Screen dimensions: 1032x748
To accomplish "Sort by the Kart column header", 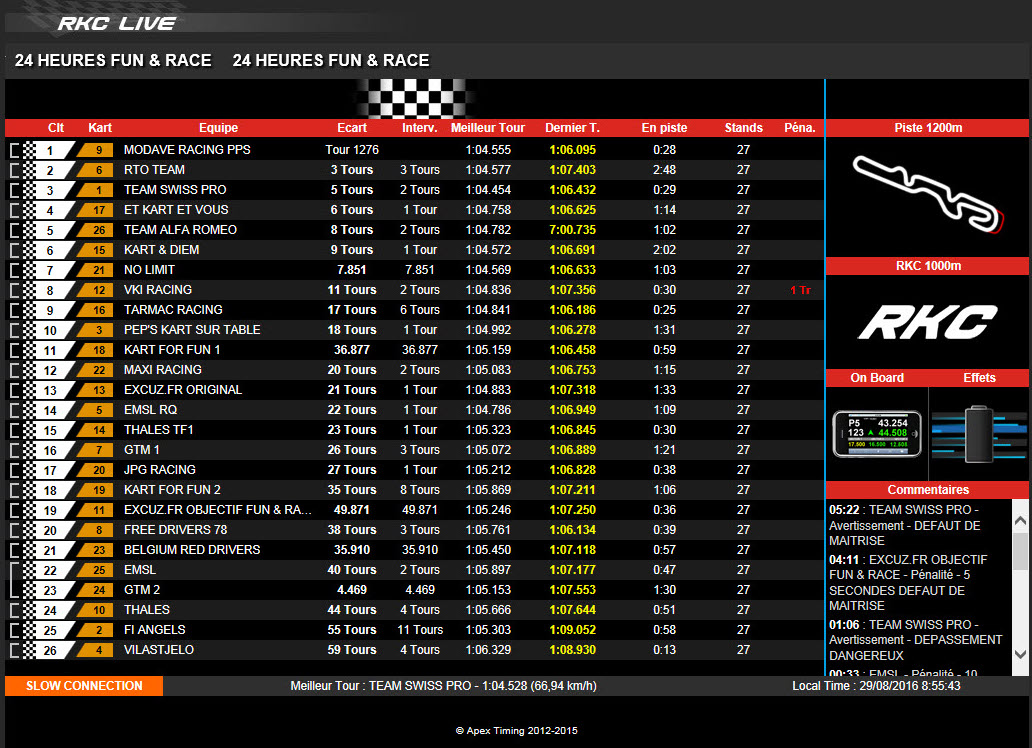I will [x=100, y=128].
